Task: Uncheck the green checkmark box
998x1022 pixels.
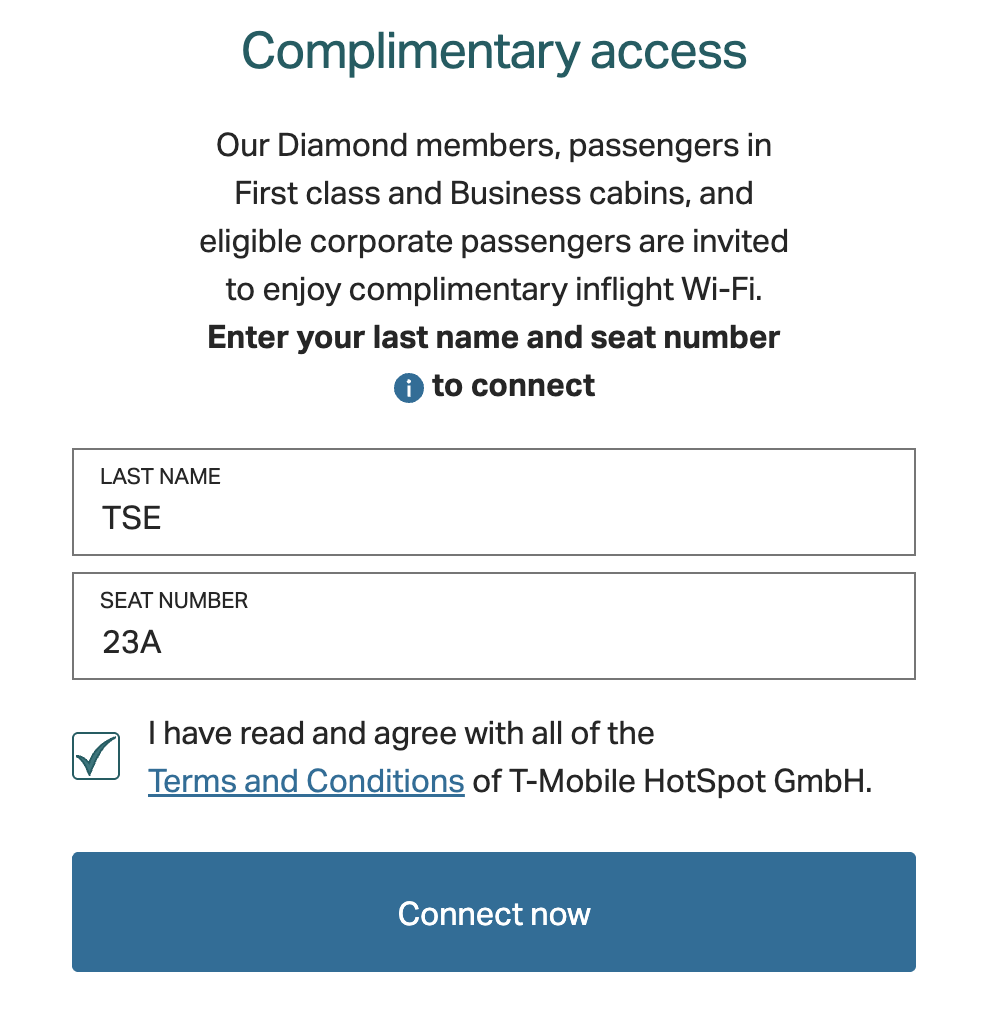Action: click(96, 756)
